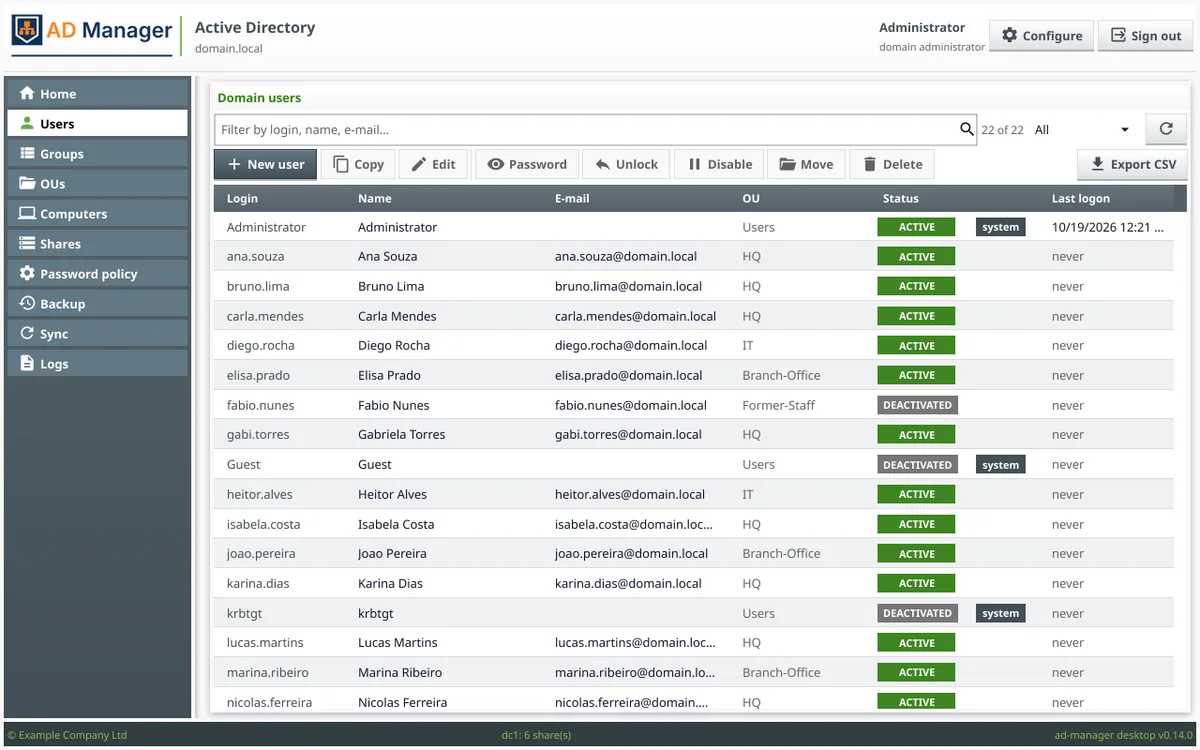This screenshot has width=1200, height=750.
Task: Select the ana.souza login cell
Action: click(x=256, y=256)
